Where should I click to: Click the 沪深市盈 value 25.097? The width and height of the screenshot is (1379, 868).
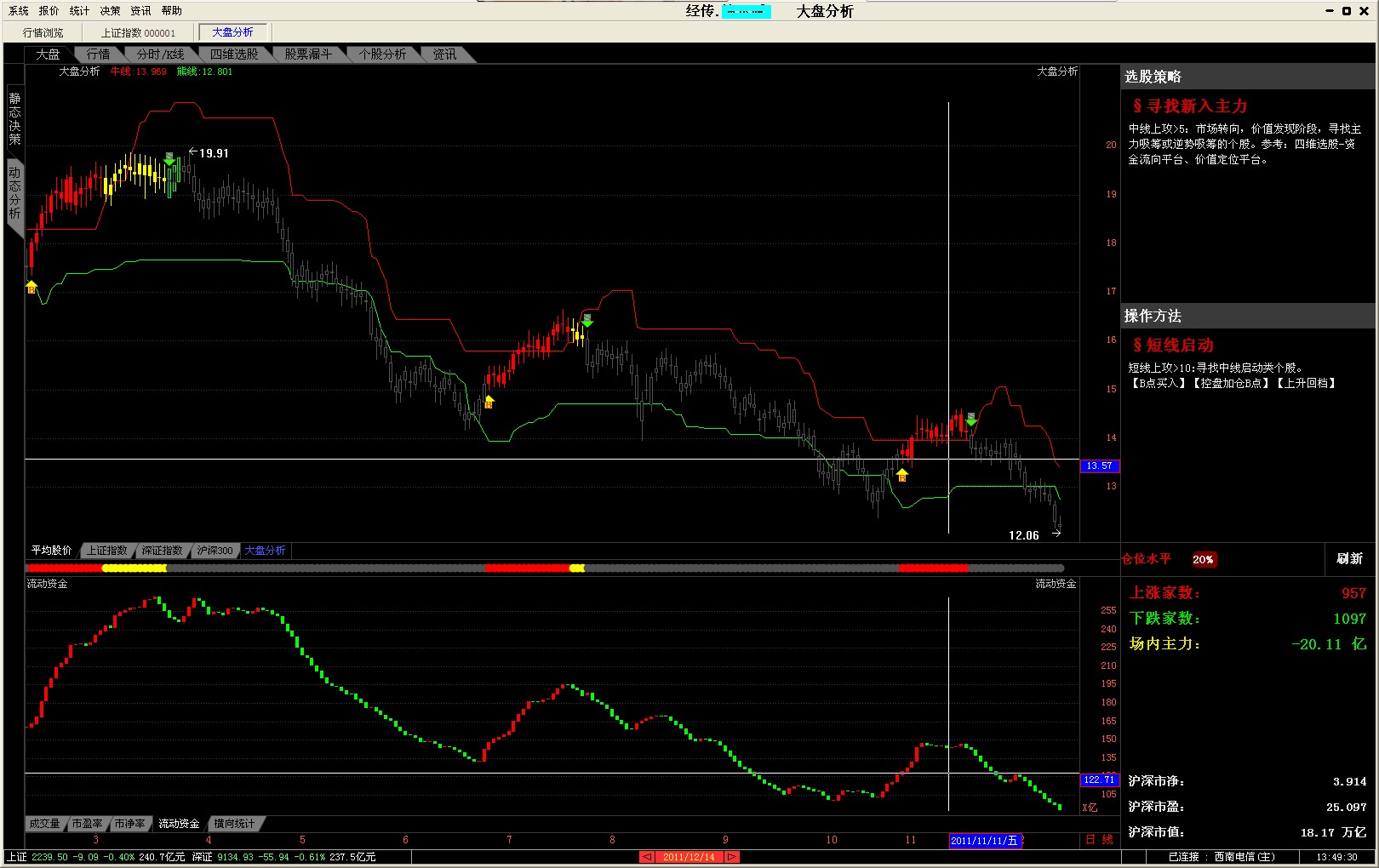[1346, 807]
